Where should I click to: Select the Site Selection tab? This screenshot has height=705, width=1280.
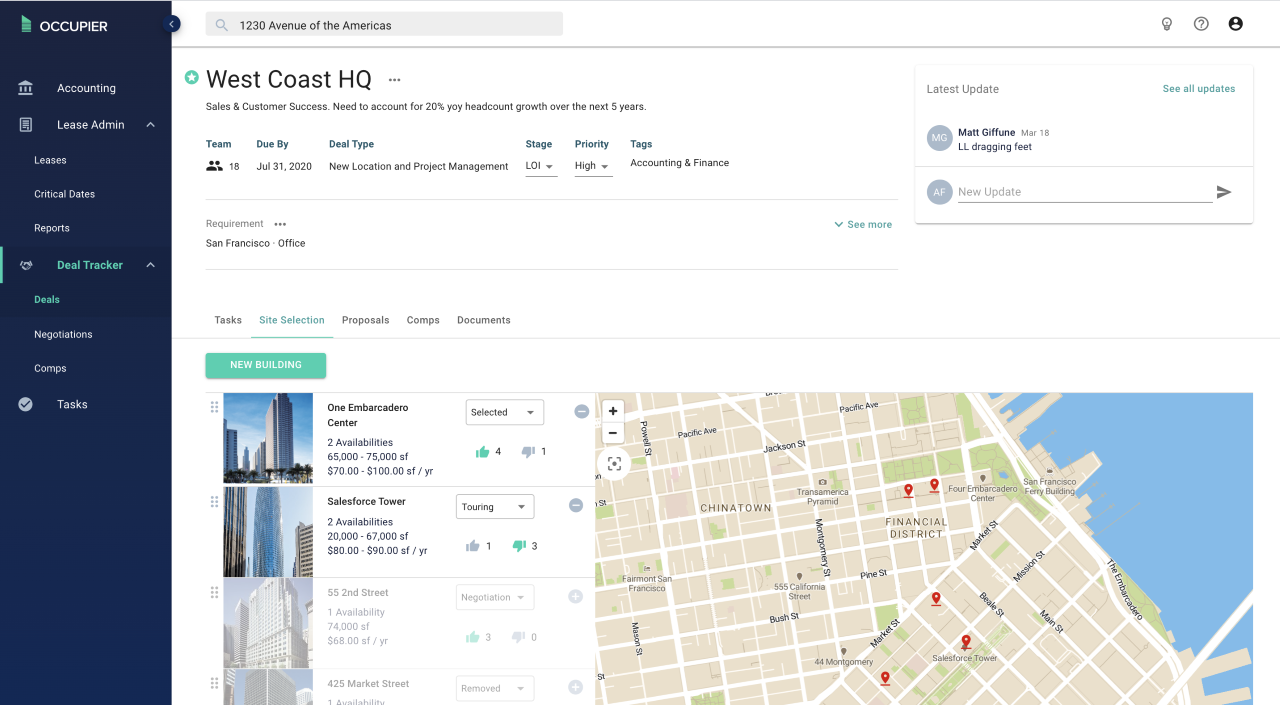click(292, 320)
